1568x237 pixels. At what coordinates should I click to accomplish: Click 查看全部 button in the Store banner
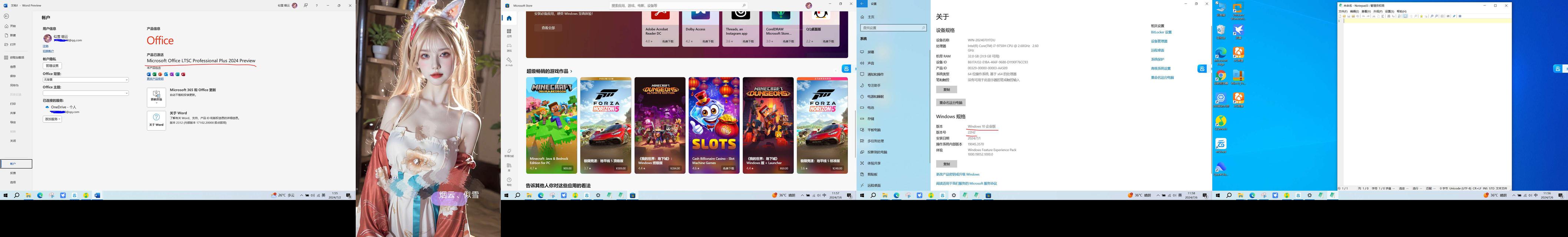click(x=548, y=28)
